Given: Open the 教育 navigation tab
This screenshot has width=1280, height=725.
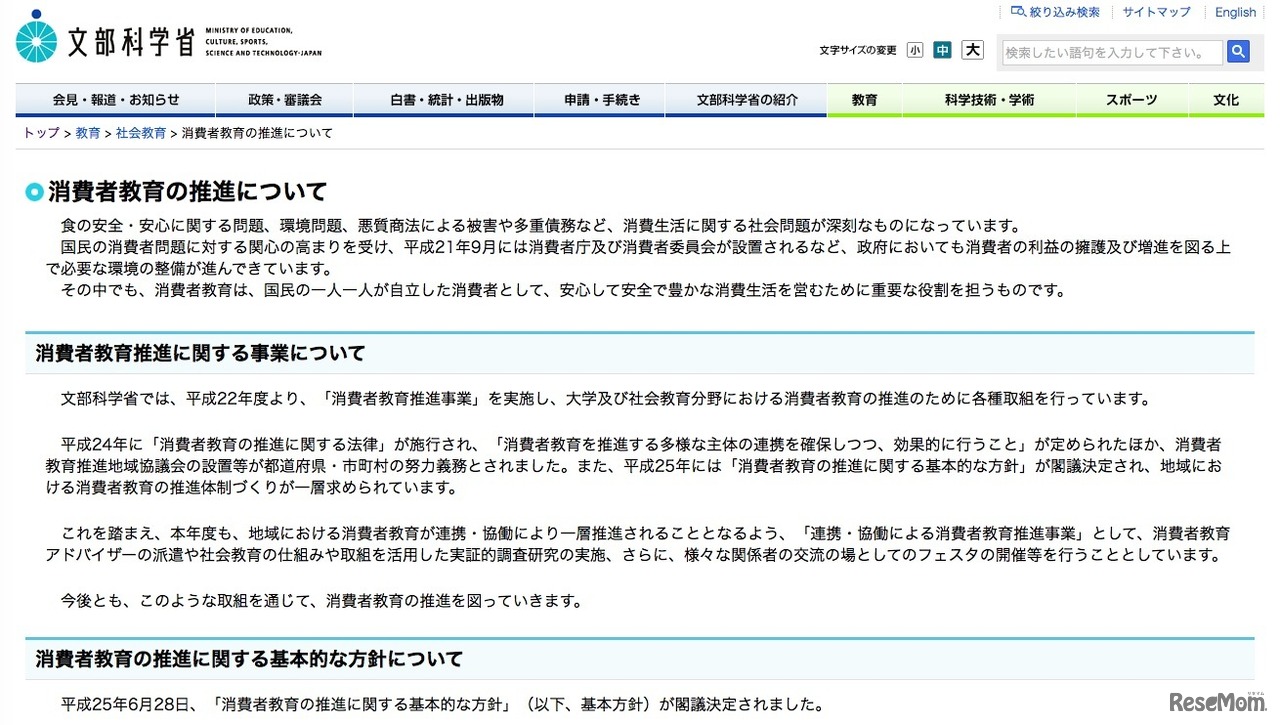Looking at the screenshot, I should pos(865,100).
